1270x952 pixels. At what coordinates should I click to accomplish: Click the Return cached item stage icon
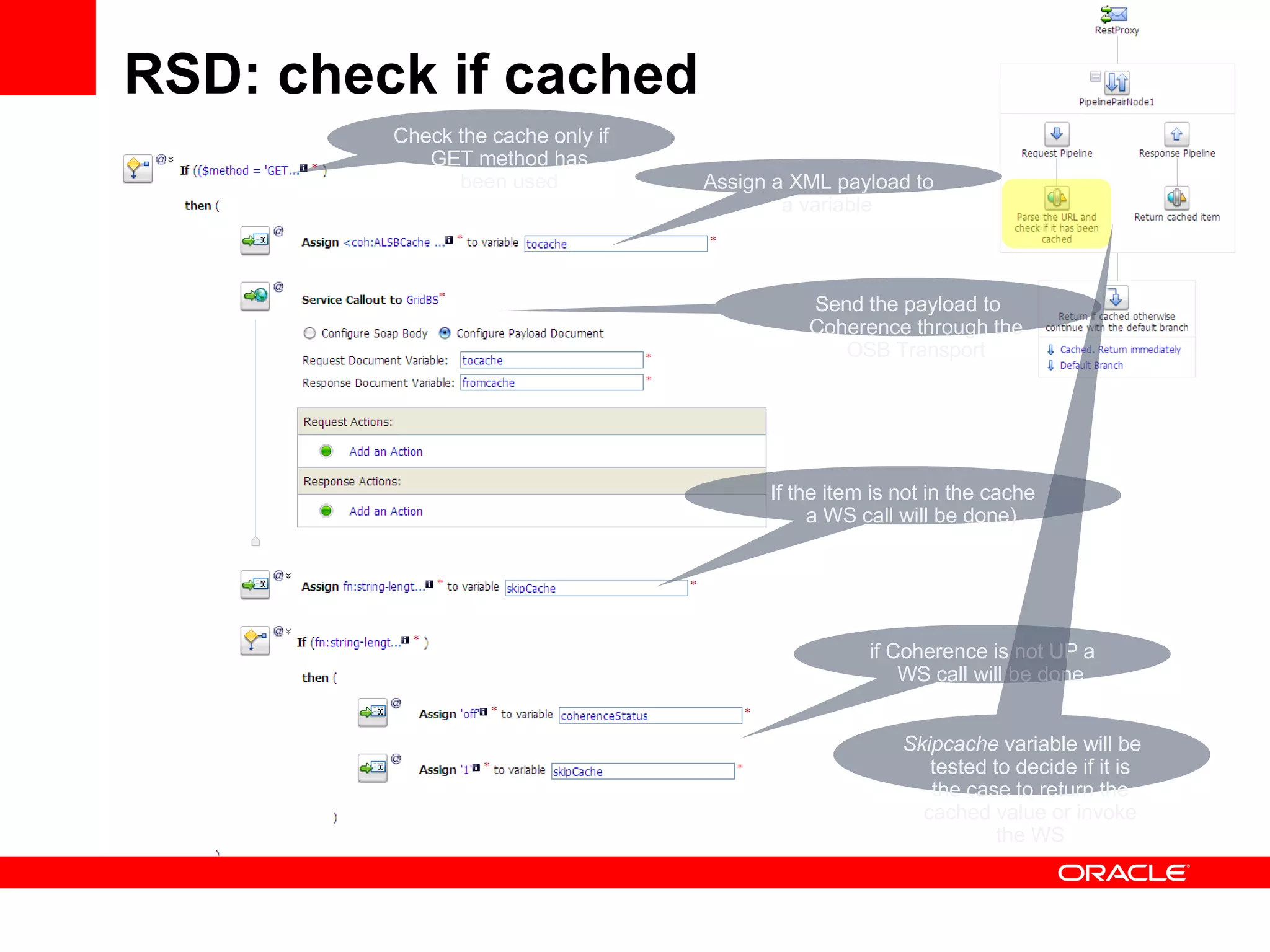point(1176,198)
